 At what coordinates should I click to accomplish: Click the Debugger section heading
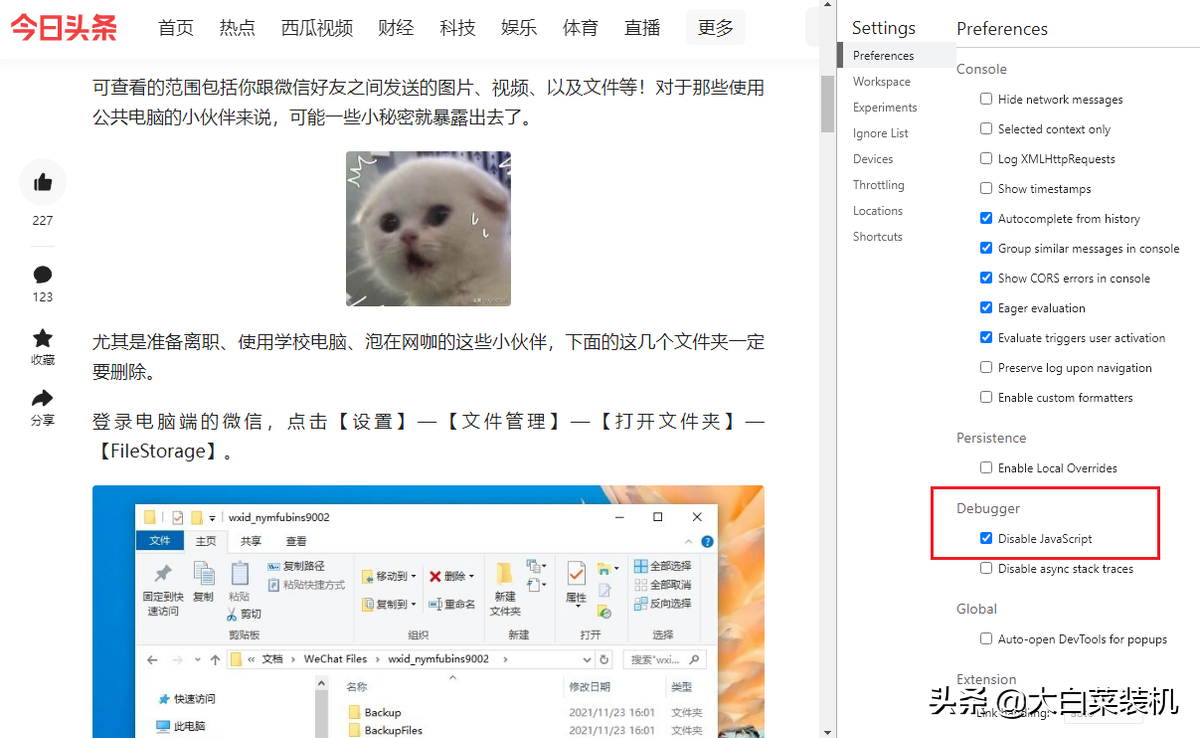pyautogui.click(x=988, y=509)
